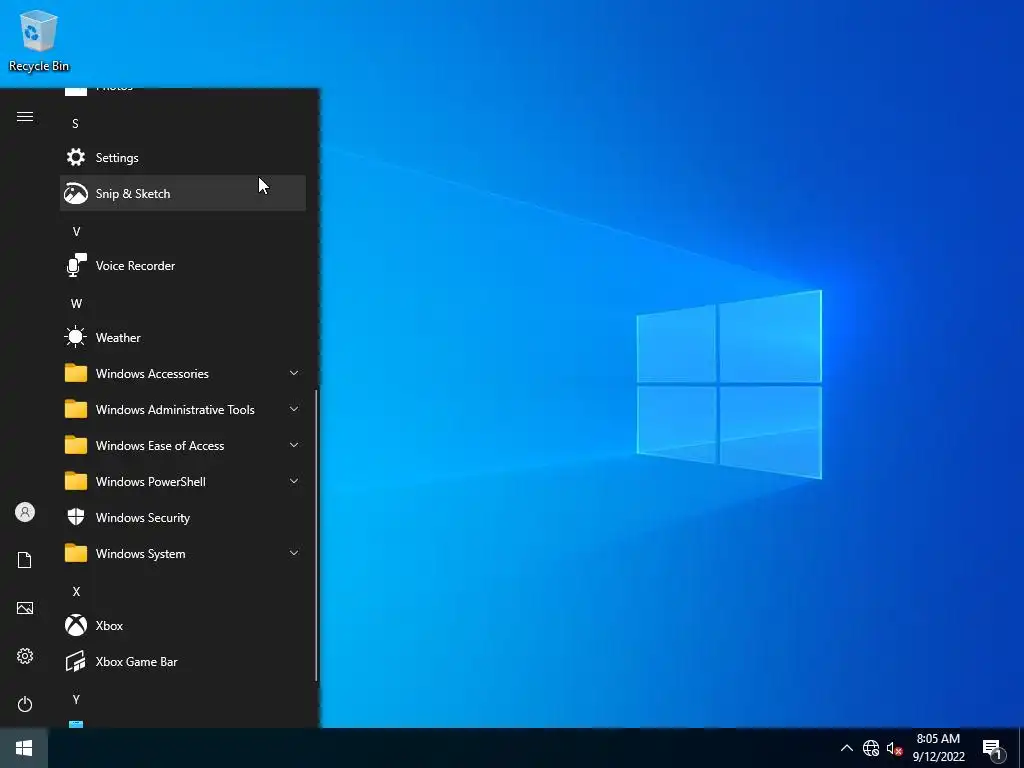Screen dimensions: 1024x768
Task: Open Windows Ease of Access label
Action: (160, 445)
